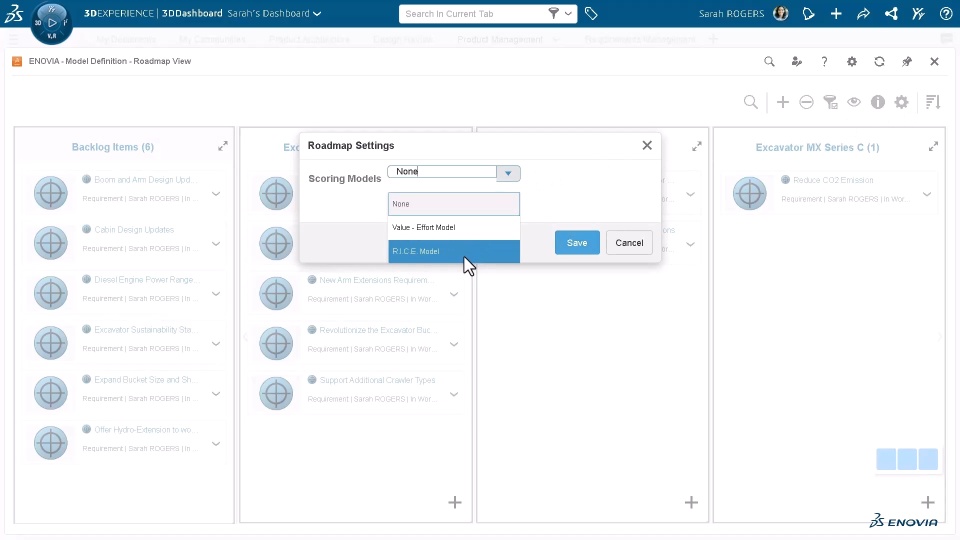Screen dimensions: 960x540
Task: Expand Cabin Design Updates item chevron
Action: (216, 244)
